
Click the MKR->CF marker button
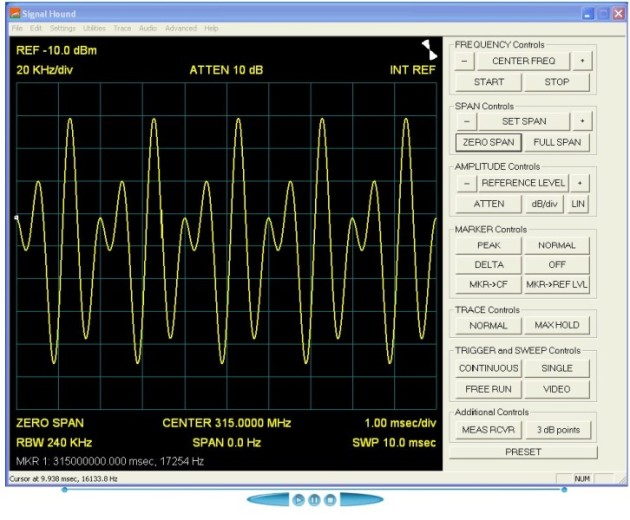488,285
